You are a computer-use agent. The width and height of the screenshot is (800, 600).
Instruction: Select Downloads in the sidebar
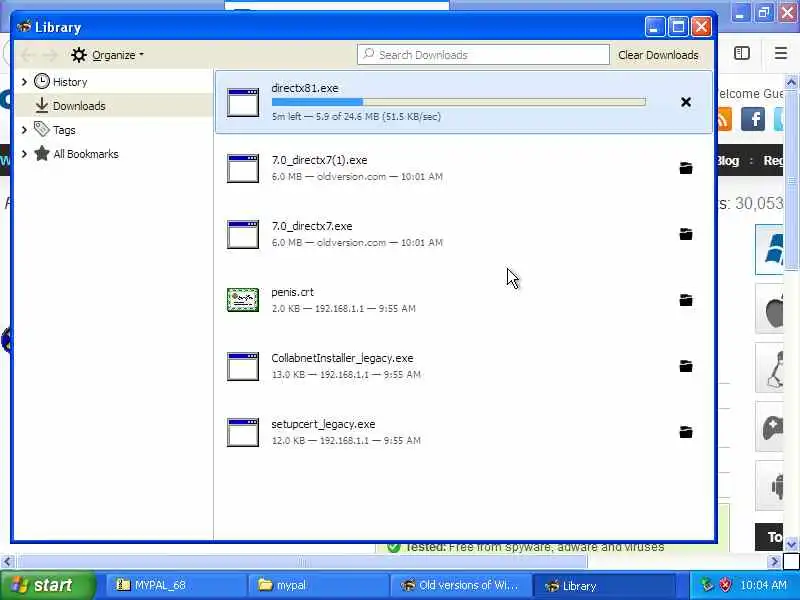[x=113, y=106]
